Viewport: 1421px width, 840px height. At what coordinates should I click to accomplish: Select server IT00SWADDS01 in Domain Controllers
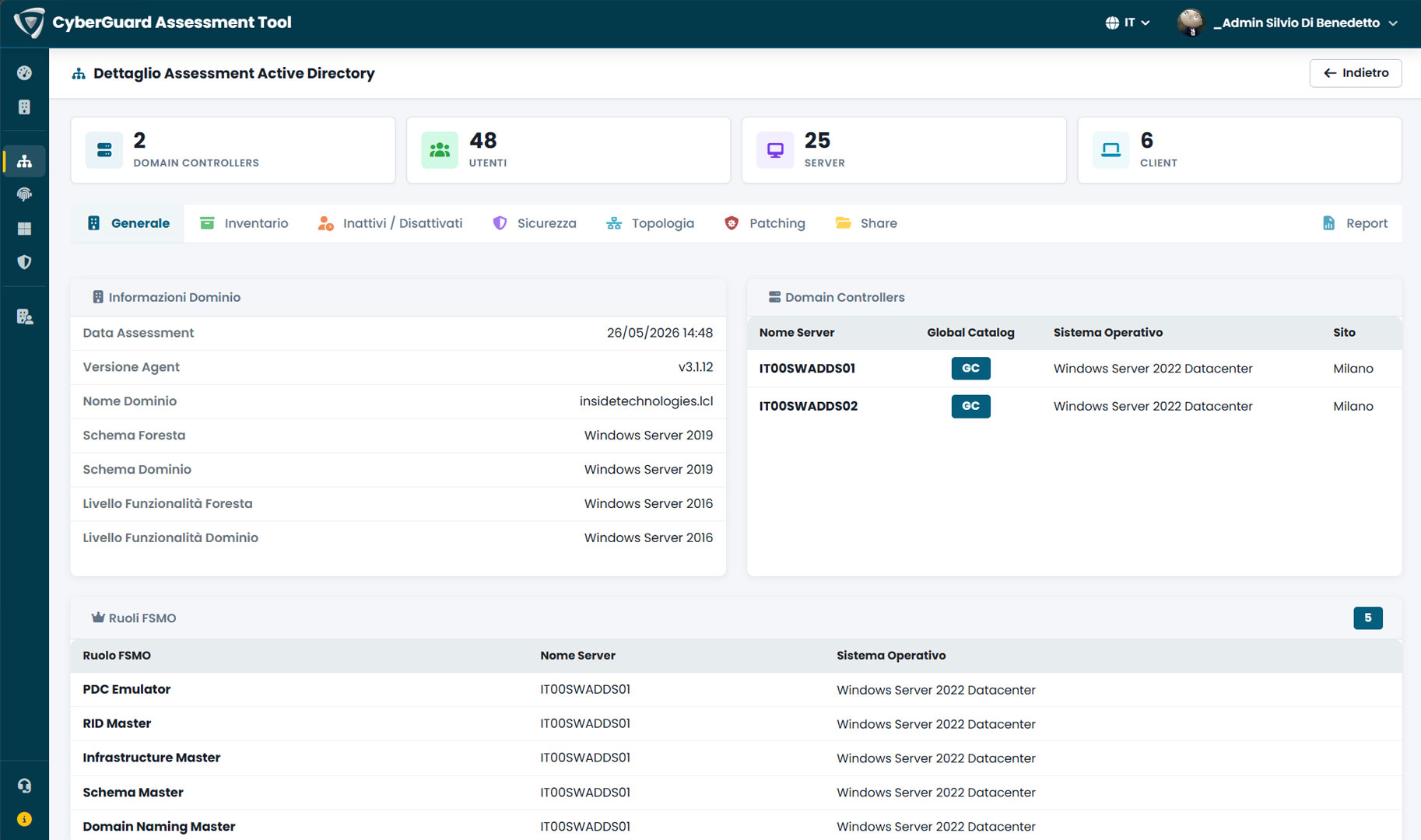(807, 369)
